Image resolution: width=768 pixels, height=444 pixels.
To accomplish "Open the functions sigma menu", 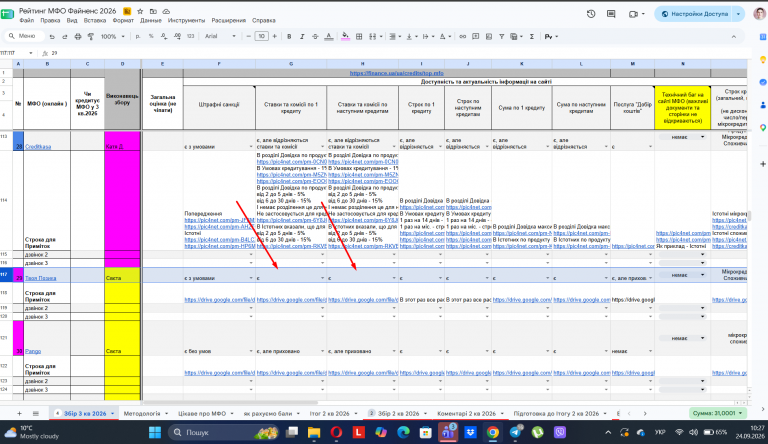I will click(531, 36).
